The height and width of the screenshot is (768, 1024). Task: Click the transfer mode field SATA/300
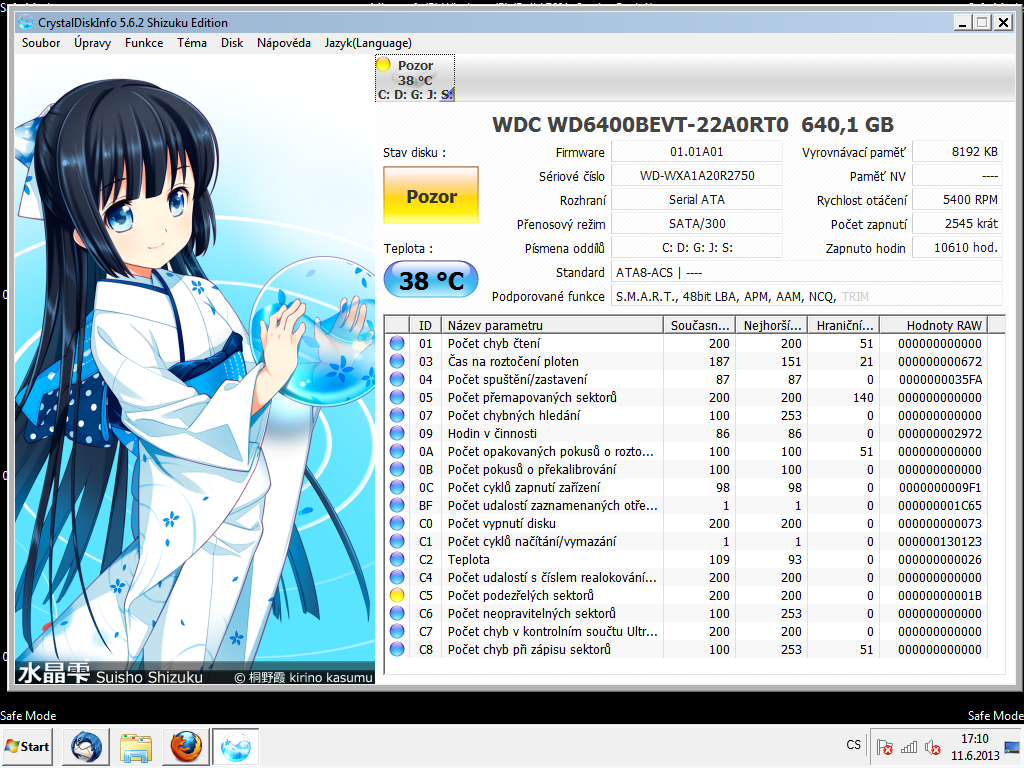tap(697, 223)
